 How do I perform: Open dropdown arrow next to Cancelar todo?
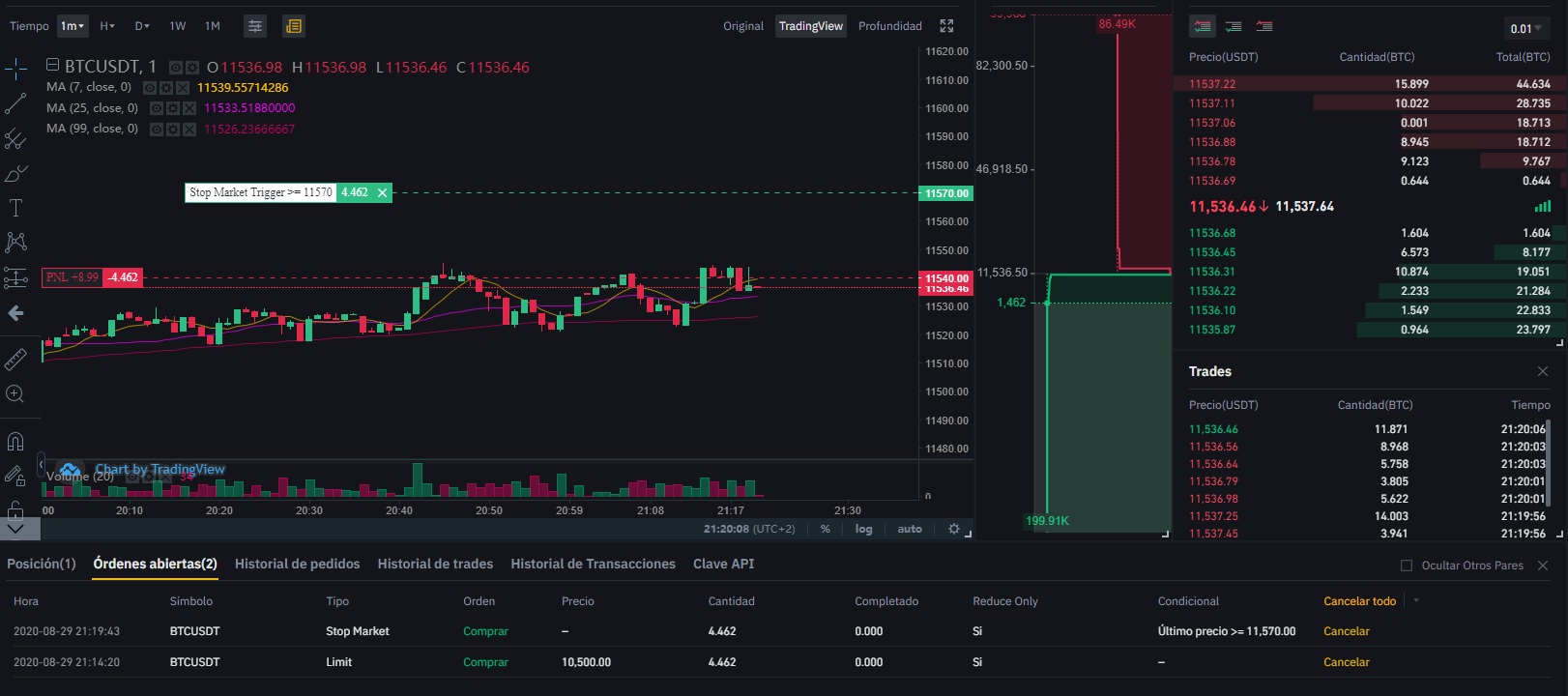click(1416, 600)
